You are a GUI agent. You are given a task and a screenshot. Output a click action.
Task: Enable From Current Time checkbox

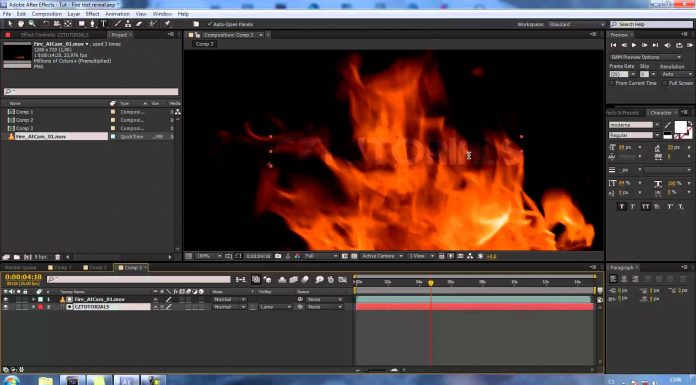click(612, 83)
